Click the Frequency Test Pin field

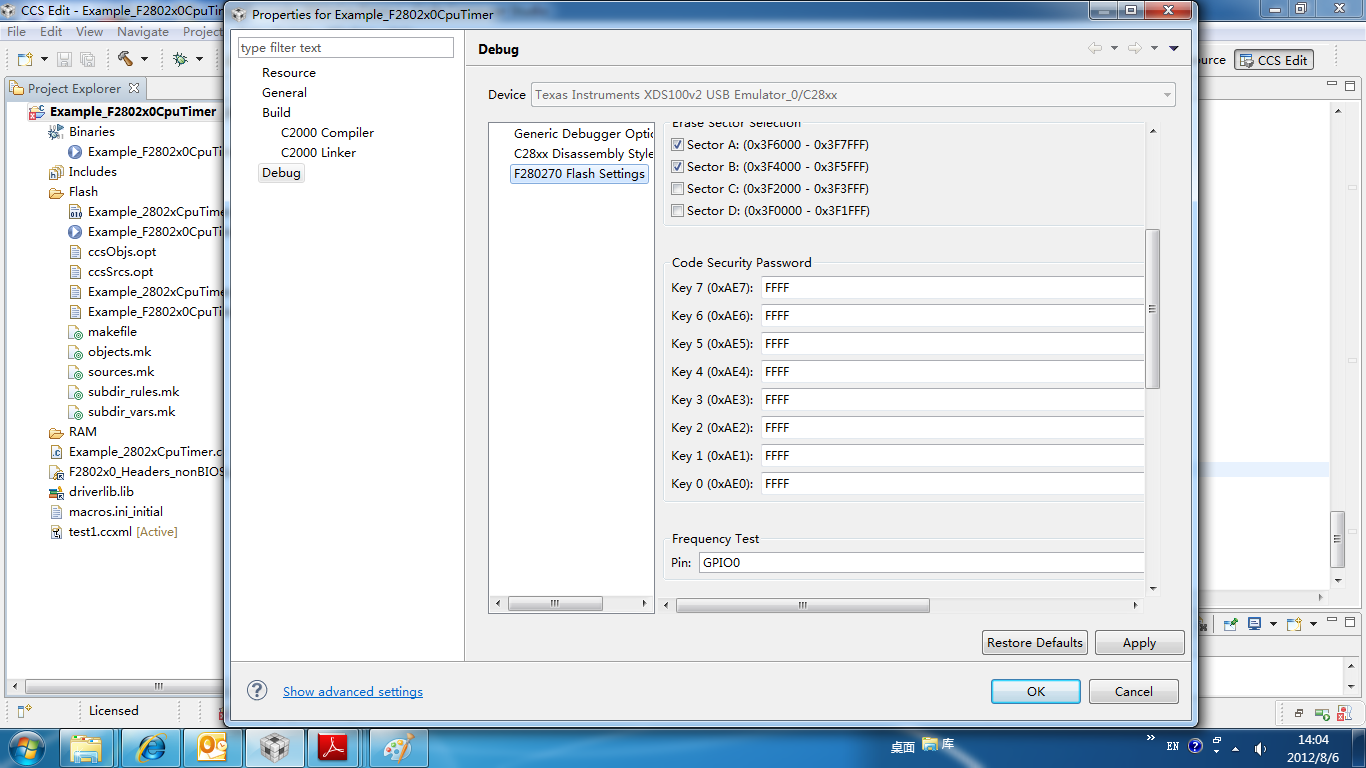[x=921, y=563]
